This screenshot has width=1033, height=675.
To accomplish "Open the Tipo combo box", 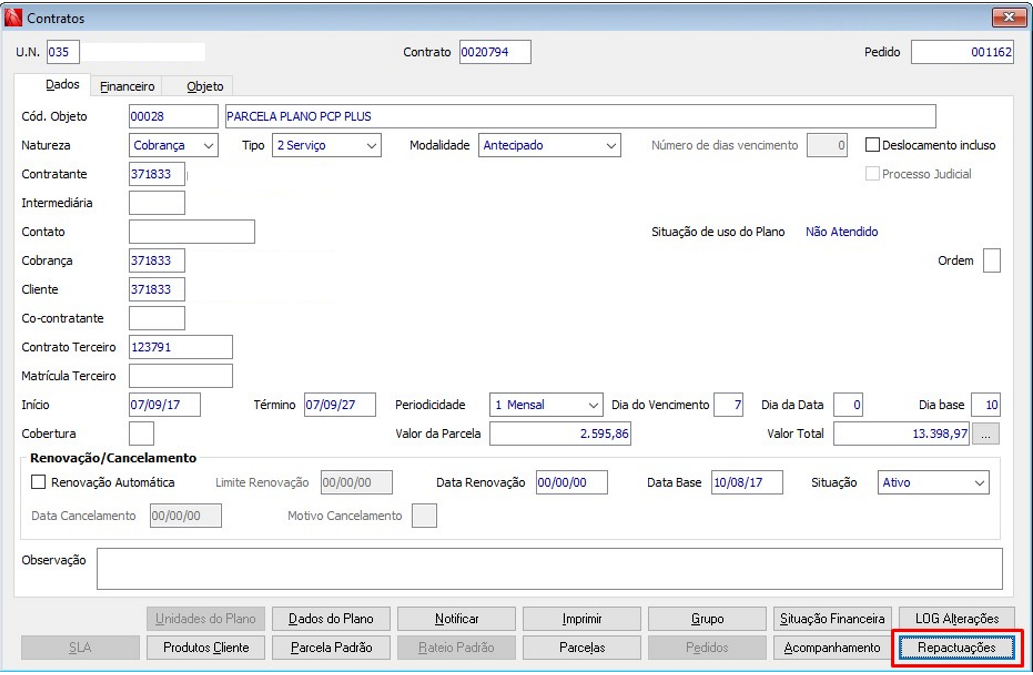I will click(326, 146).
